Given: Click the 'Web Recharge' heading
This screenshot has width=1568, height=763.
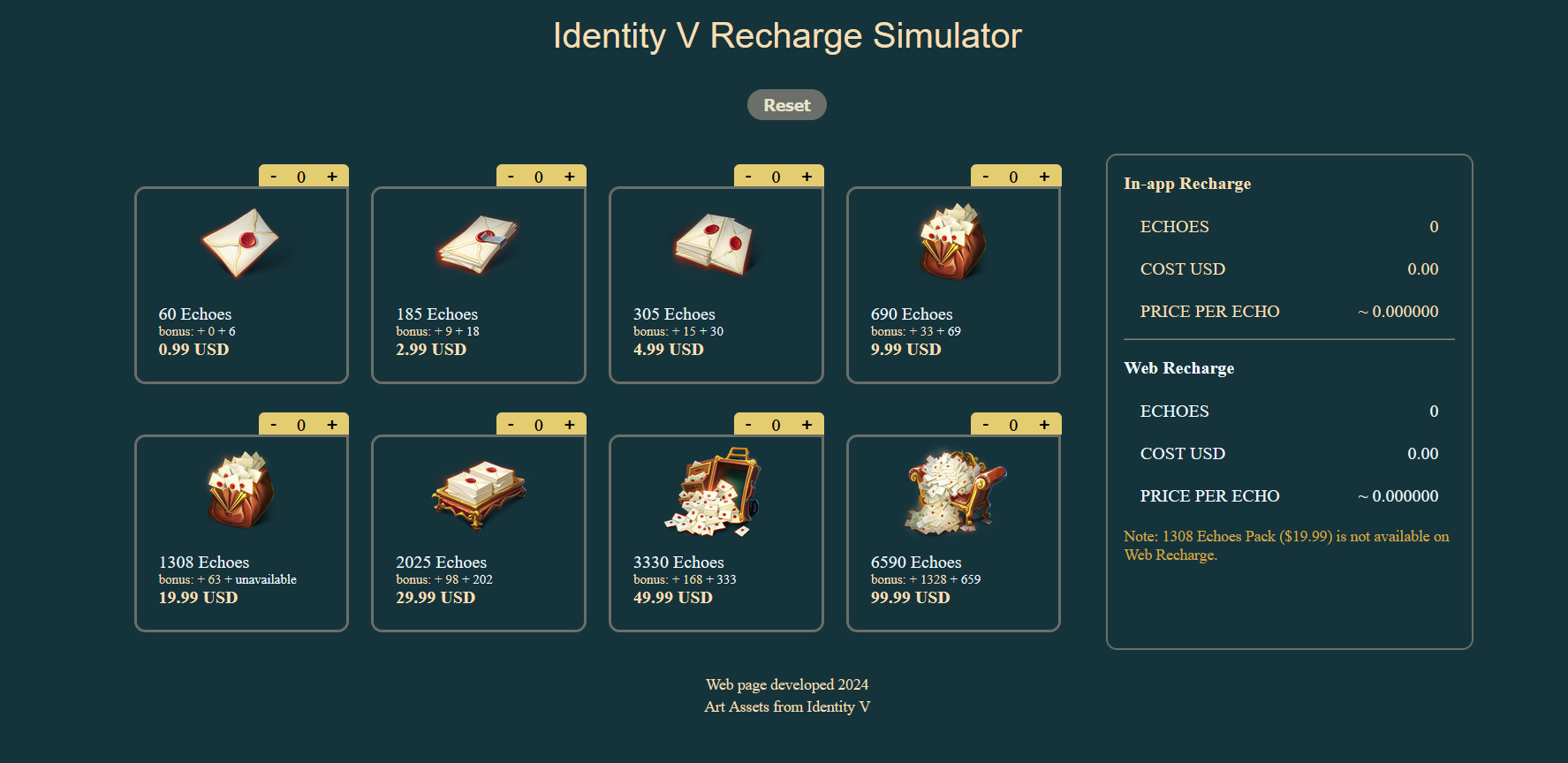Looking at the screenshot, I should pos(1179,368).
